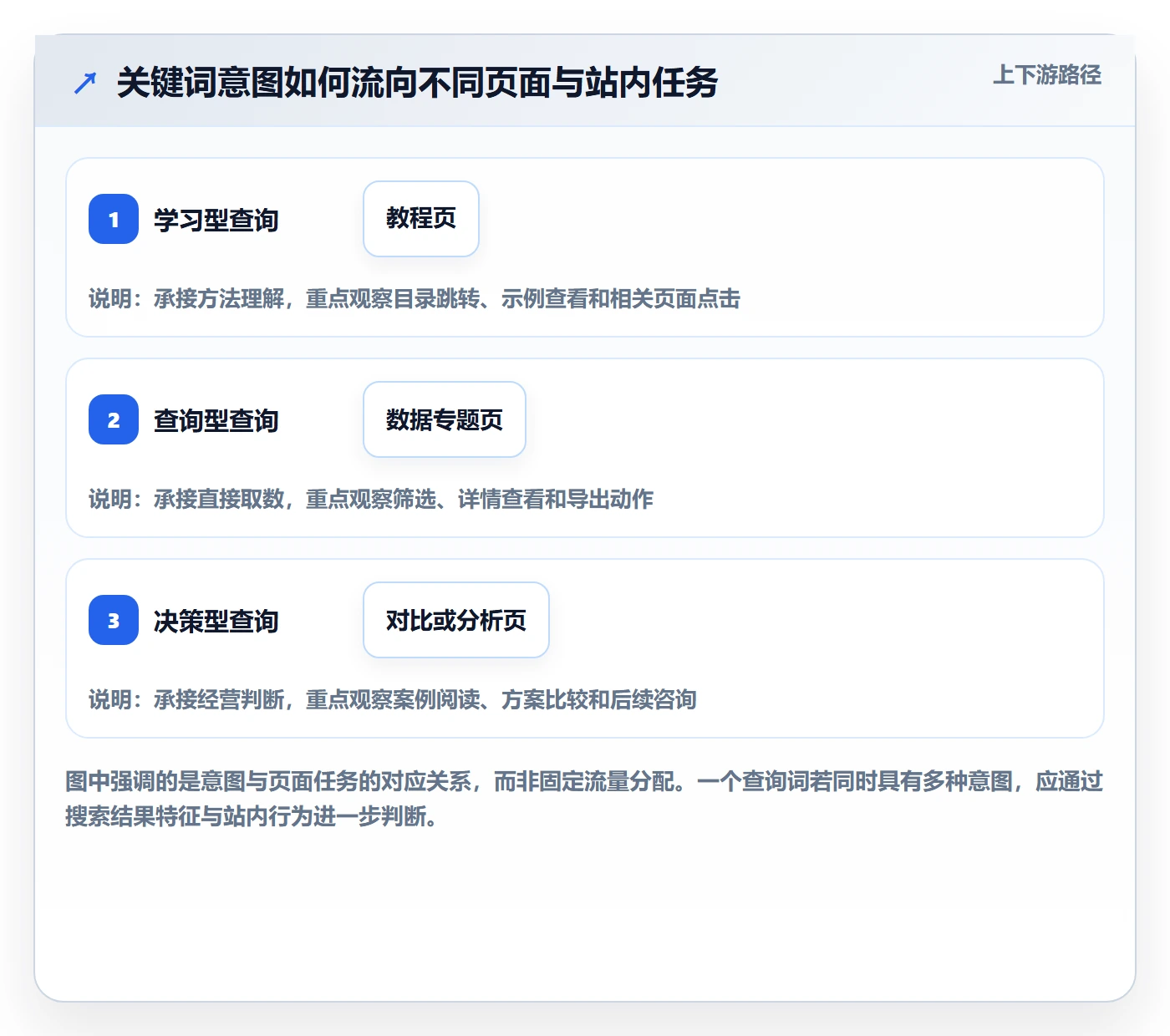Viewport: 1170px width, 1036px height.
Task: Click description starting 说明：承接经营判断
Action: (x=393, y=699)
